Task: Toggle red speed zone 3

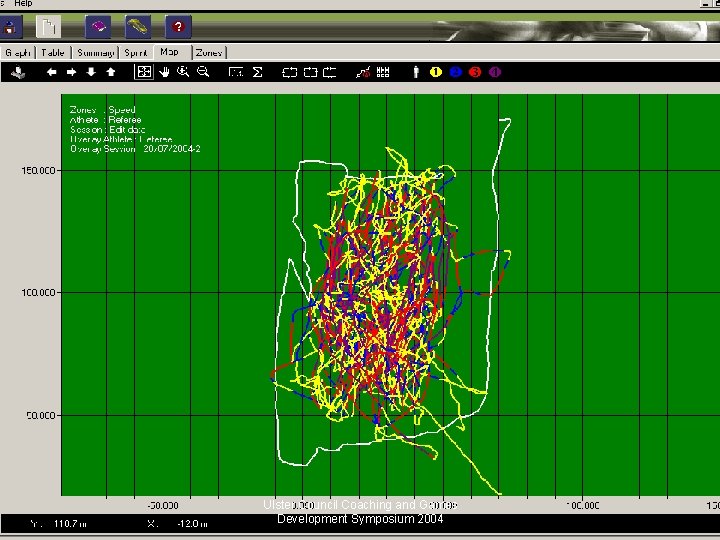Action: (x=475, y=72)
